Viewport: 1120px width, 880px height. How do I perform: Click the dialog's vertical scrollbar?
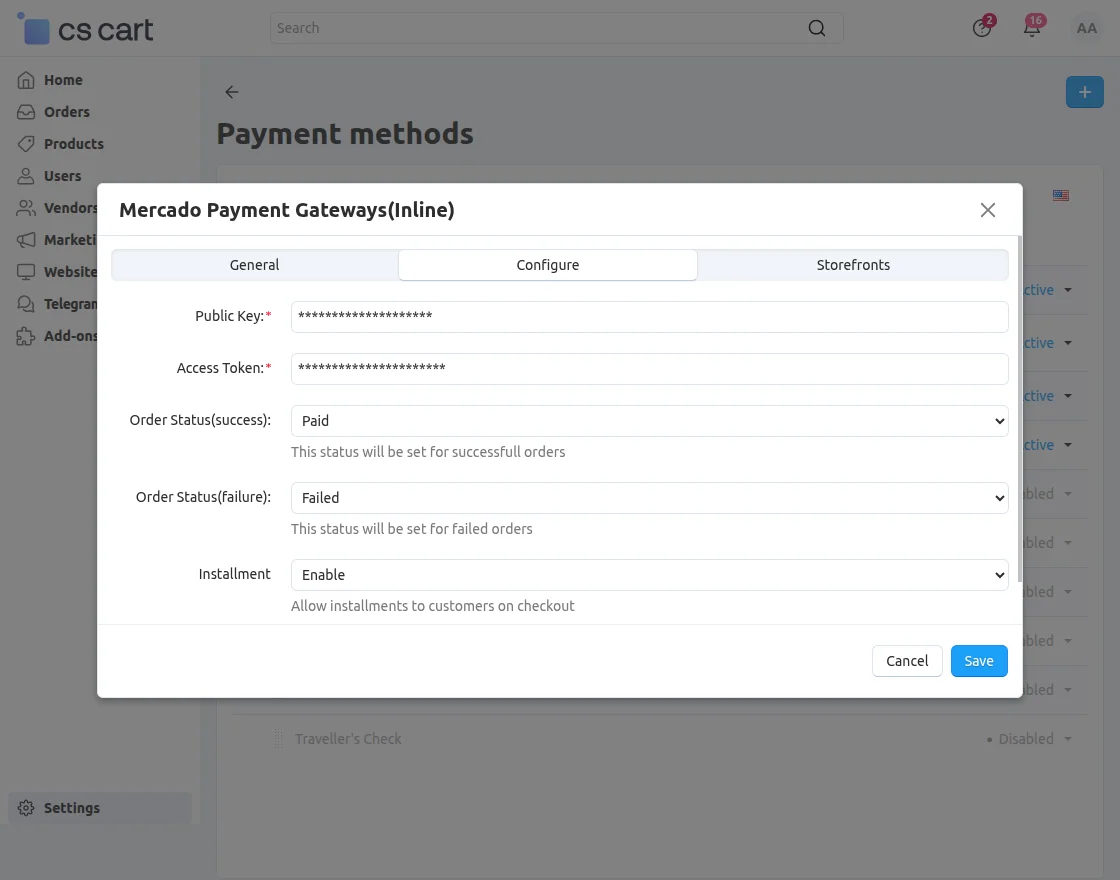tap(1019, 409)
